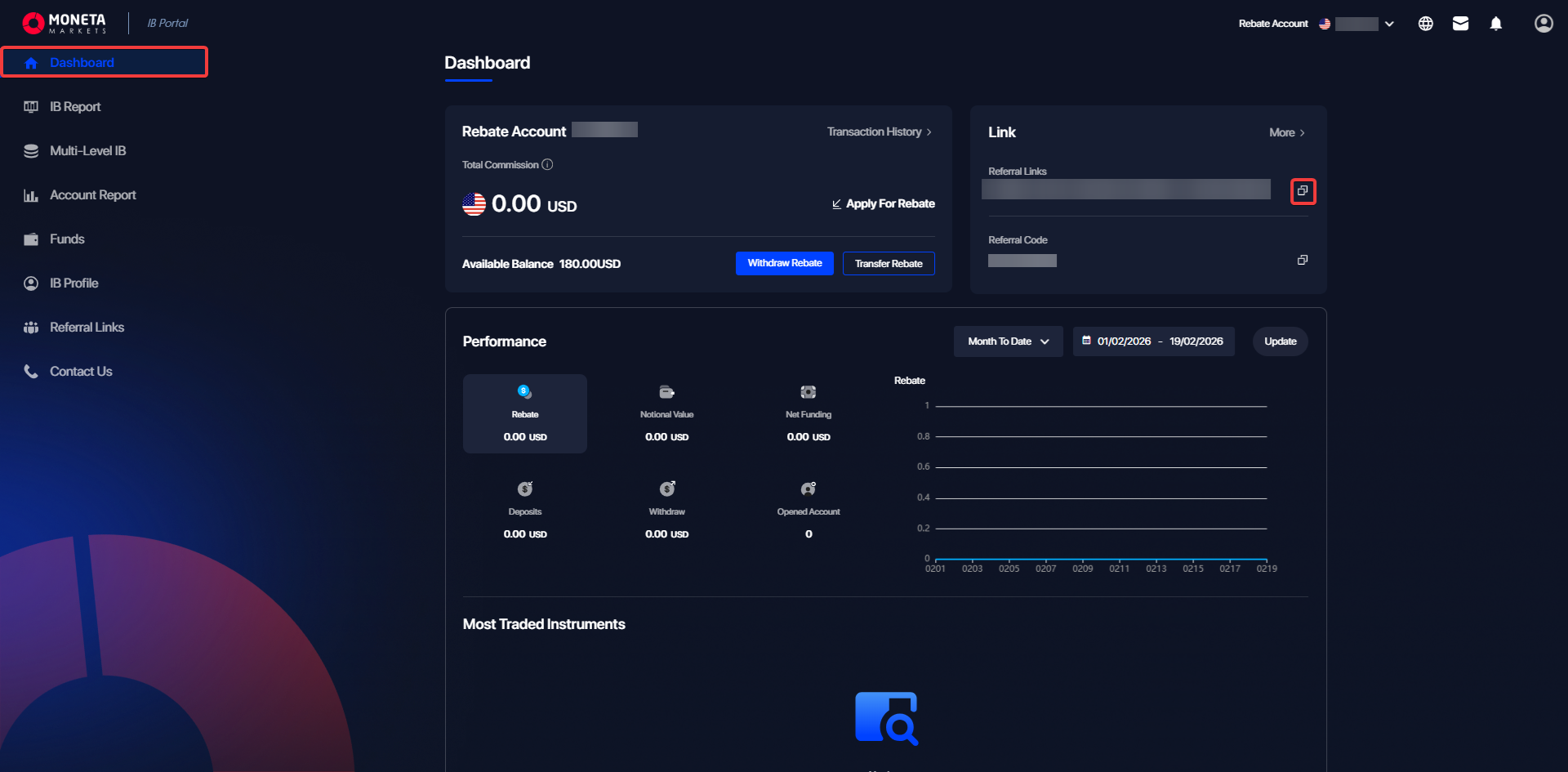The height and width of the screenshot is (772, 1568).
Task: Open the Month To Date dropdown
Action: pyautogui.click(x=1008, y=341)
